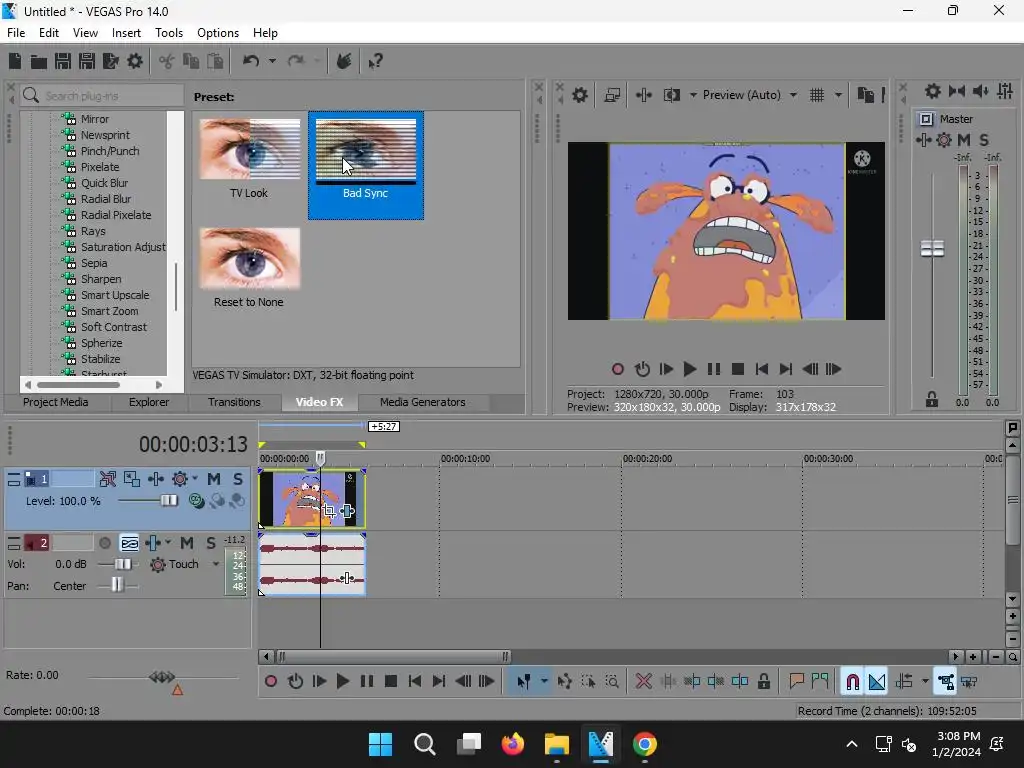Click the Master volume fader handle
The height and width of the screenshot is (768, 1024).
tap(932, 249)
